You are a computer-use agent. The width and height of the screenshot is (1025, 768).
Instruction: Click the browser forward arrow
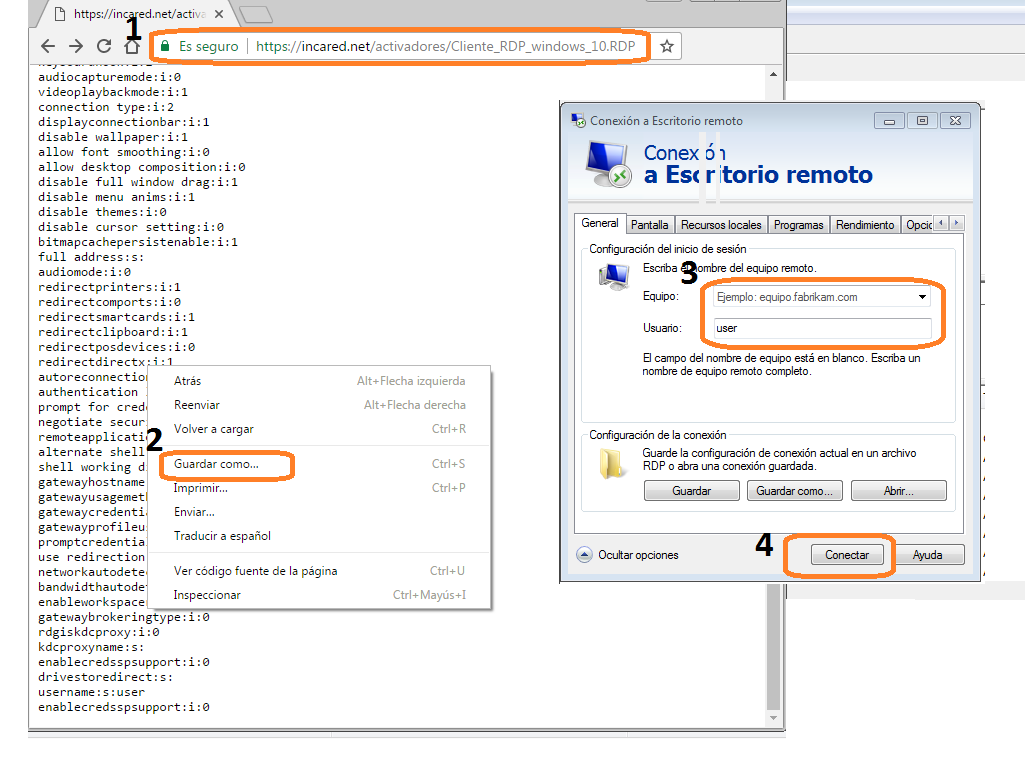tap(75, 46)
